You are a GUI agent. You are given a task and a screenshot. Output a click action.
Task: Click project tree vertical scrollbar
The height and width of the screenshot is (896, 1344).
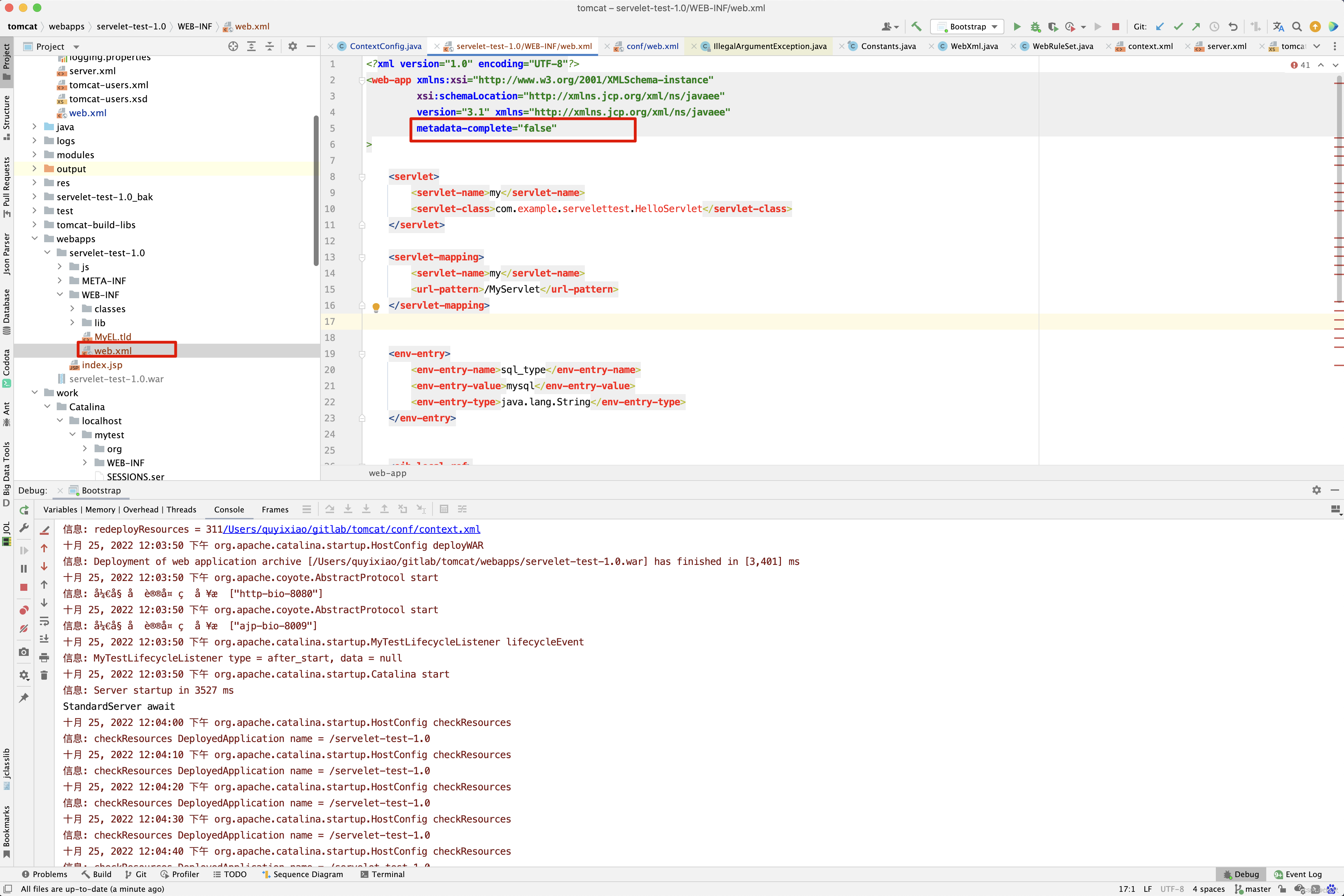pyautogui.click(x=316, y=190)
